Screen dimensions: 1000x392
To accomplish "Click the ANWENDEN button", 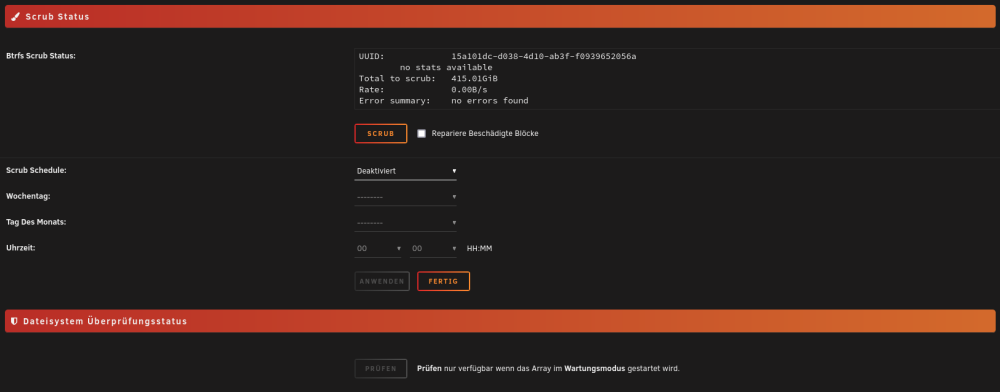I will tap(382, 281).
